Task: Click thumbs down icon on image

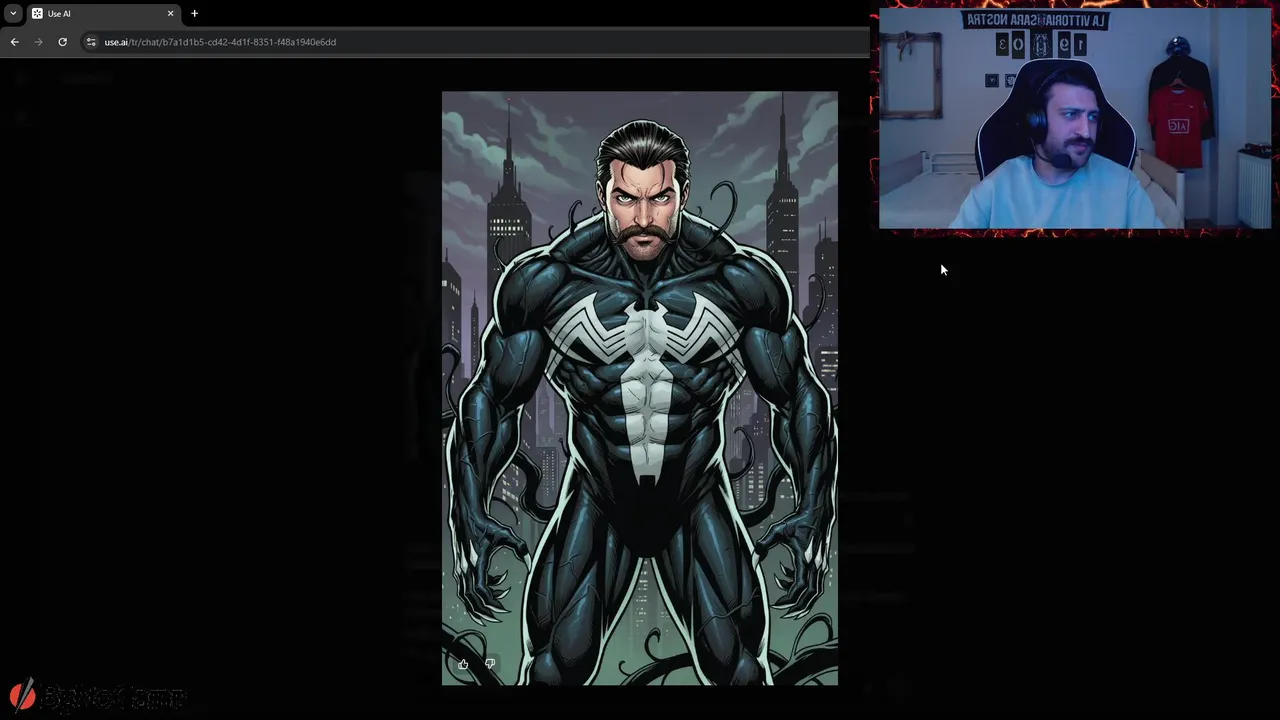Action: point(490,664)
